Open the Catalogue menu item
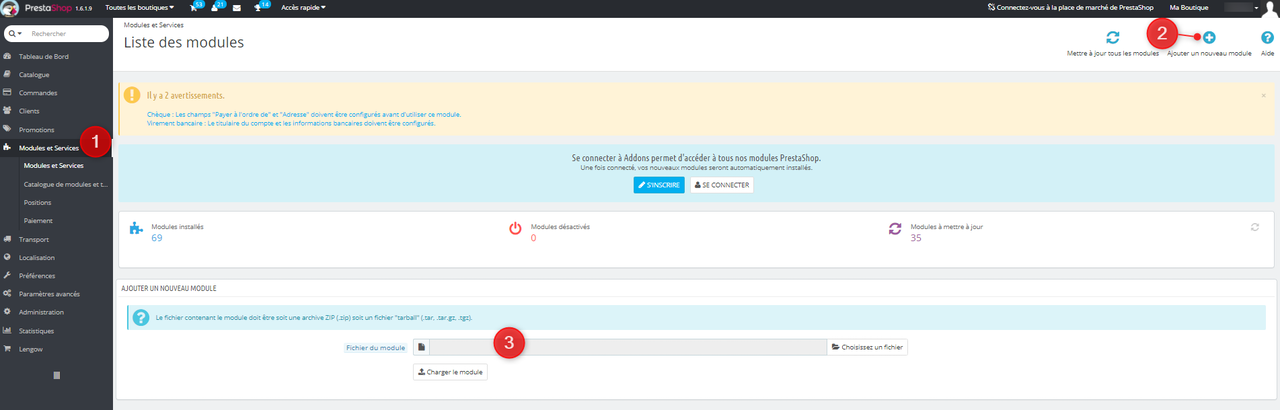1280x410 pixels. coord(34,74)
